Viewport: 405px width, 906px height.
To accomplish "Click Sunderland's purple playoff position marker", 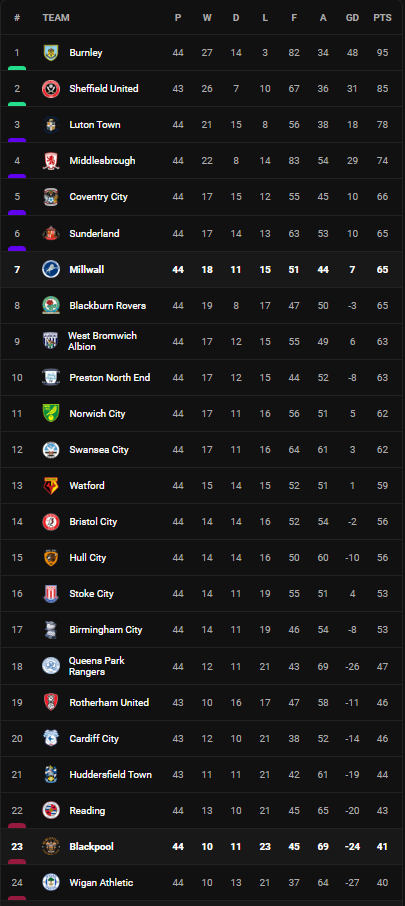I will (x=17, y=248).
